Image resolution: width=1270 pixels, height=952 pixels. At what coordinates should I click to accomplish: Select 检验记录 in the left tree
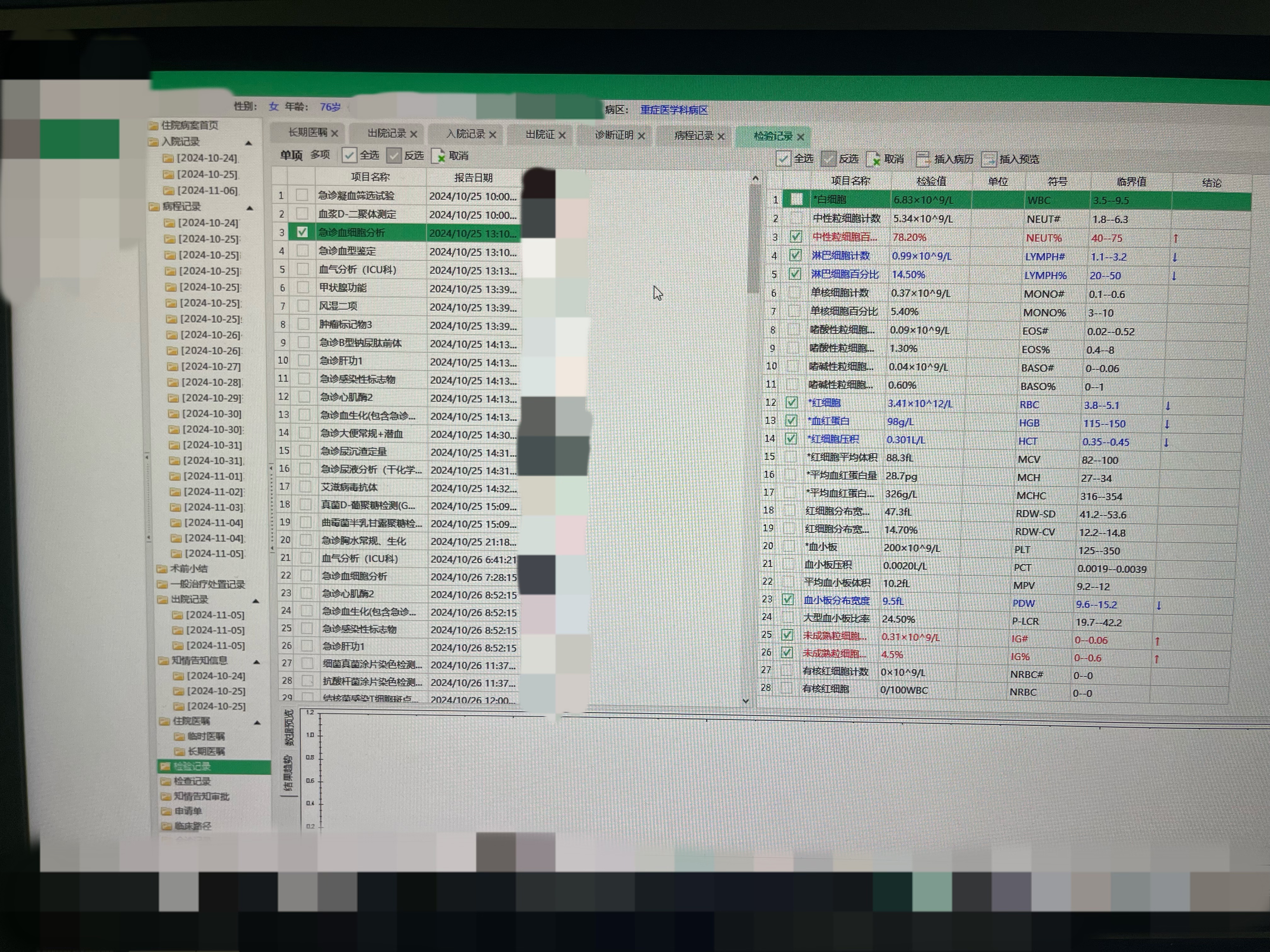(214, 767)
